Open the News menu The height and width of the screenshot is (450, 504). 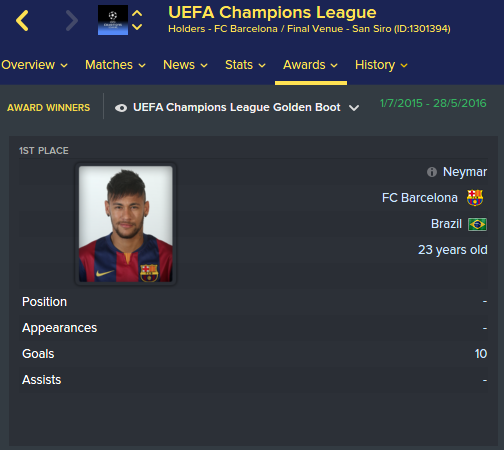coord(185,65)
